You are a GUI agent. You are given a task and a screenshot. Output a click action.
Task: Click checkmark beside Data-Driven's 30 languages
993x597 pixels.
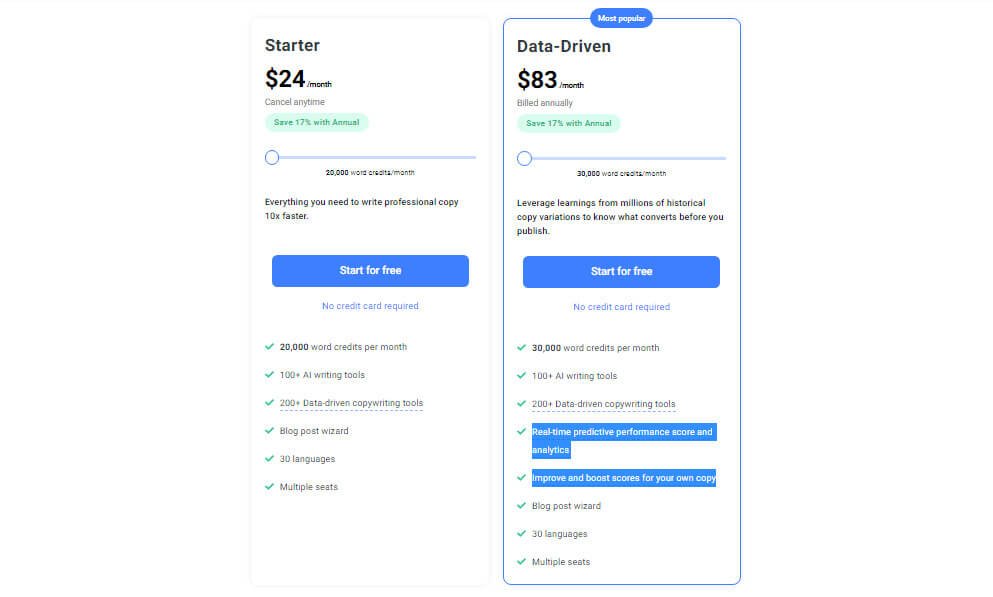521,534
